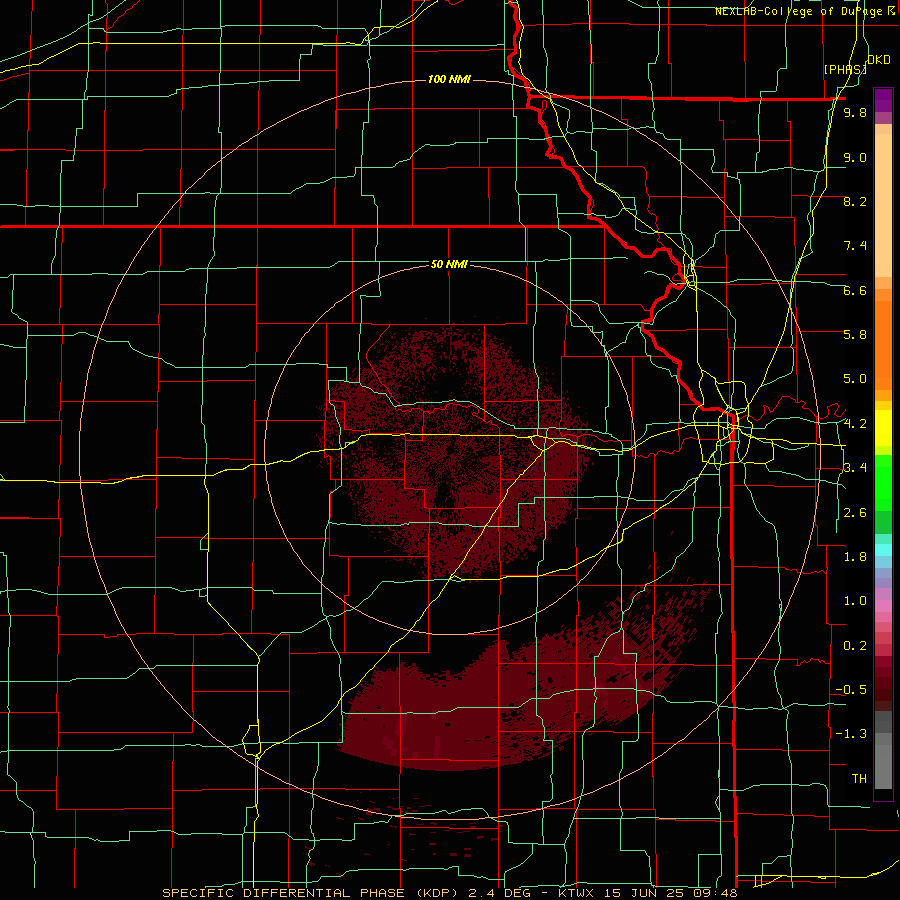Click the 1.8 value on the color scale

[855, 557]
